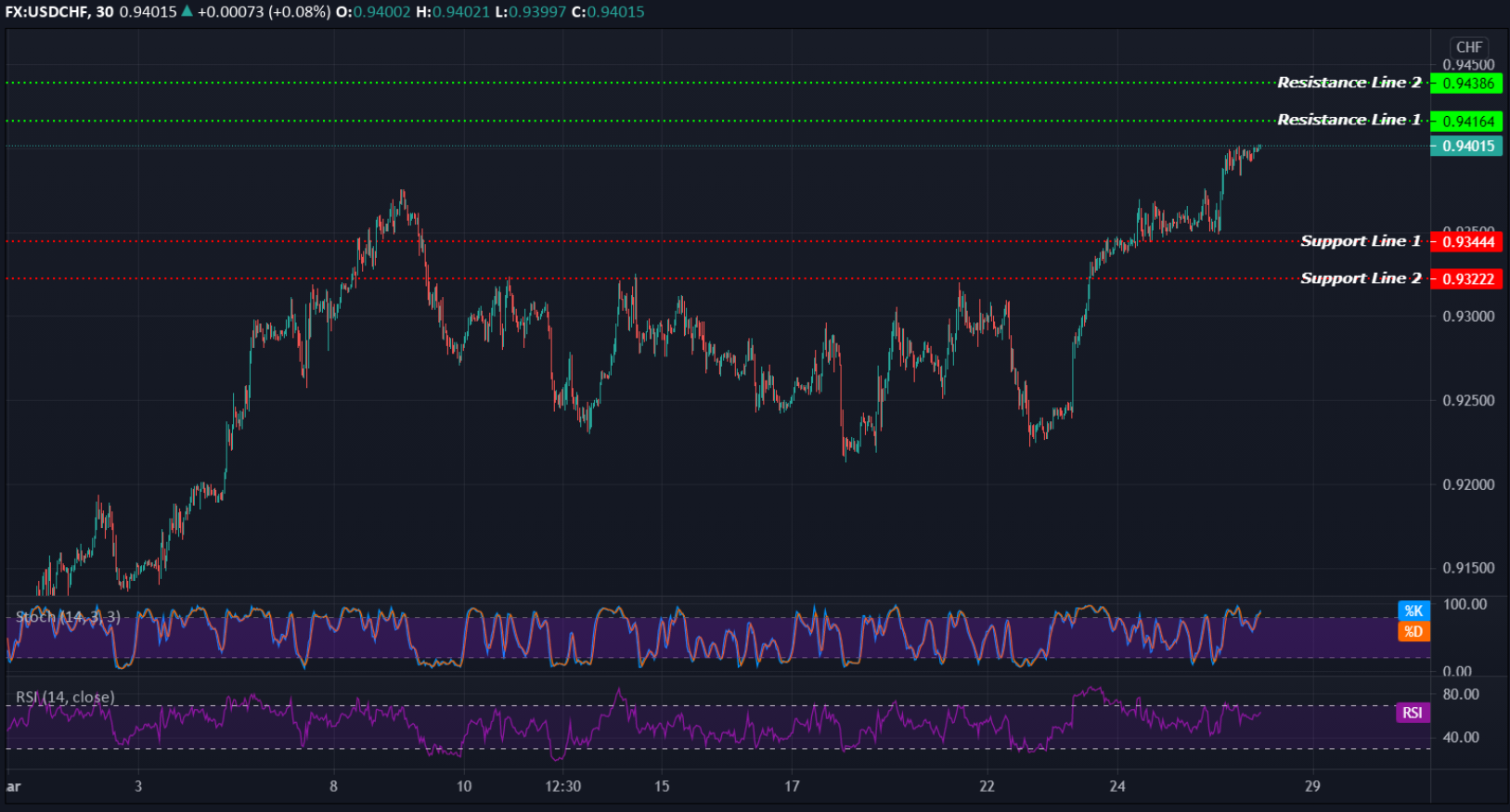Click the CHF currency button

point(1469,47)
